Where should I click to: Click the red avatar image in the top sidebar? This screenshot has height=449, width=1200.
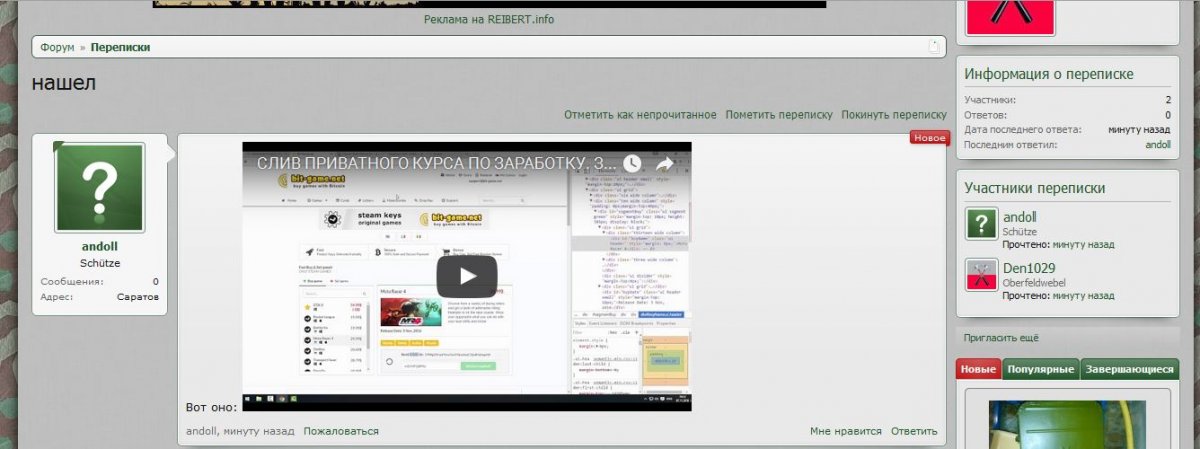pos(1010,16)
